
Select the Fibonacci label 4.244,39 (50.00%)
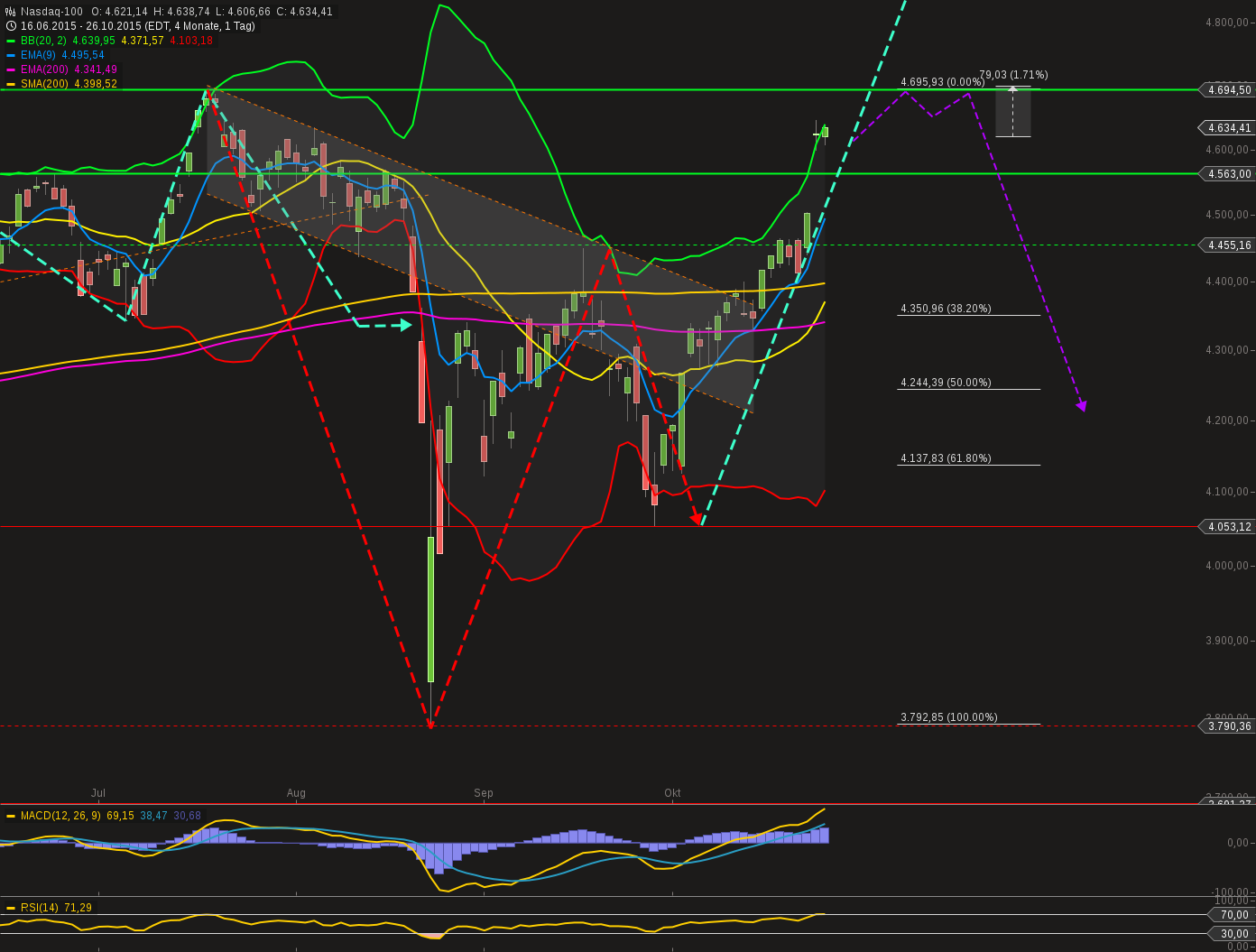(x=946, y=383)
